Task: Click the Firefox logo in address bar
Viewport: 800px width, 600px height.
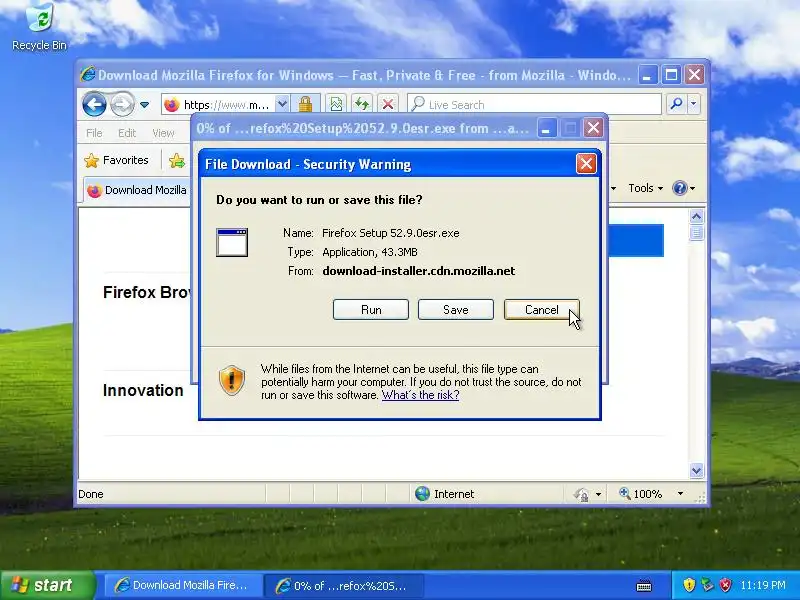Action: (x=172, y=105)
